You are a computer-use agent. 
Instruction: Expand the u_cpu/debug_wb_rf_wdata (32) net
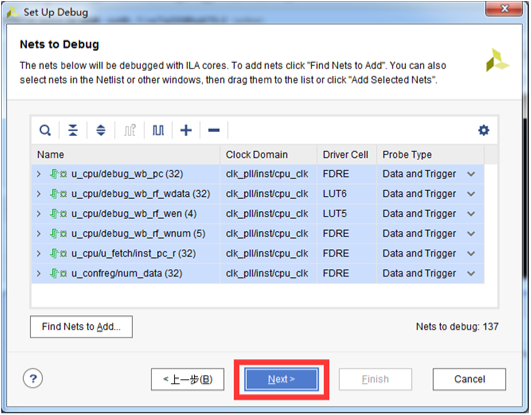click(39, 194)
